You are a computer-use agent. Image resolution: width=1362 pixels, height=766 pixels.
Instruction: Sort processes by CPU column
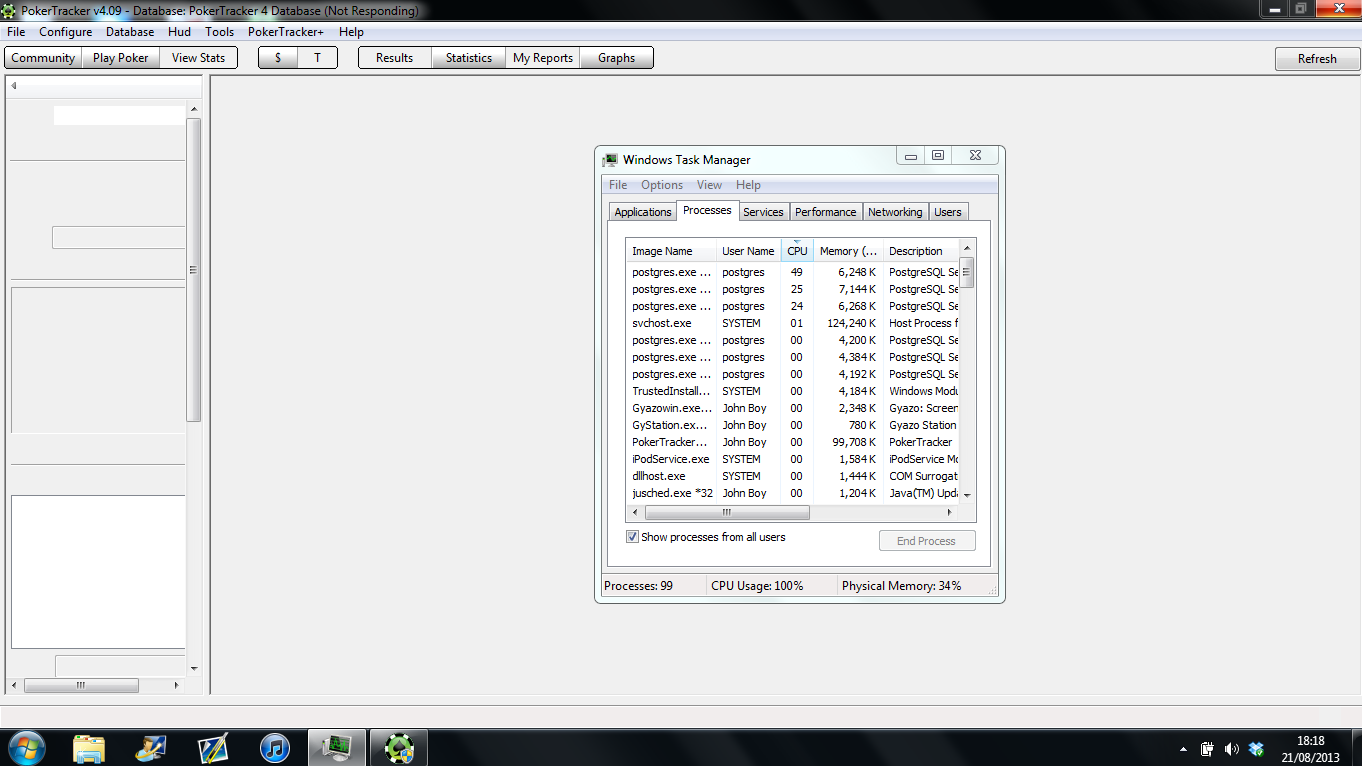(x=797, y=251)
